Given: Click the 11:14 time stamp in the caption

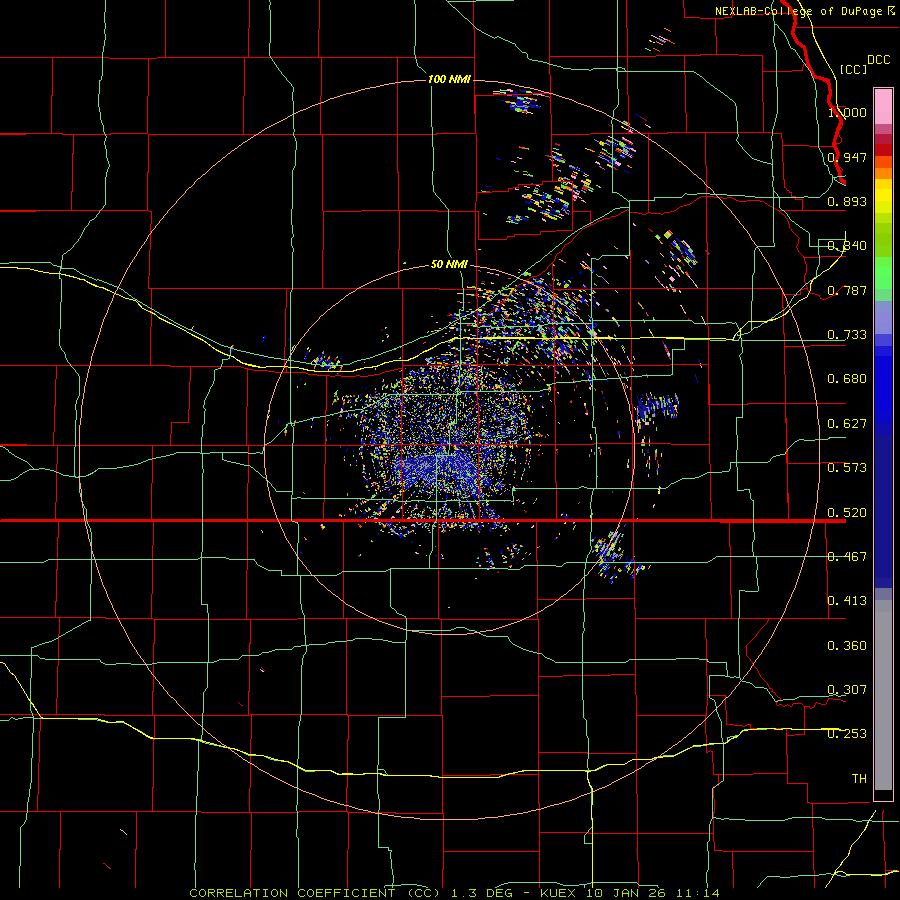Looking at the screenshot, I should click(699, 893).
